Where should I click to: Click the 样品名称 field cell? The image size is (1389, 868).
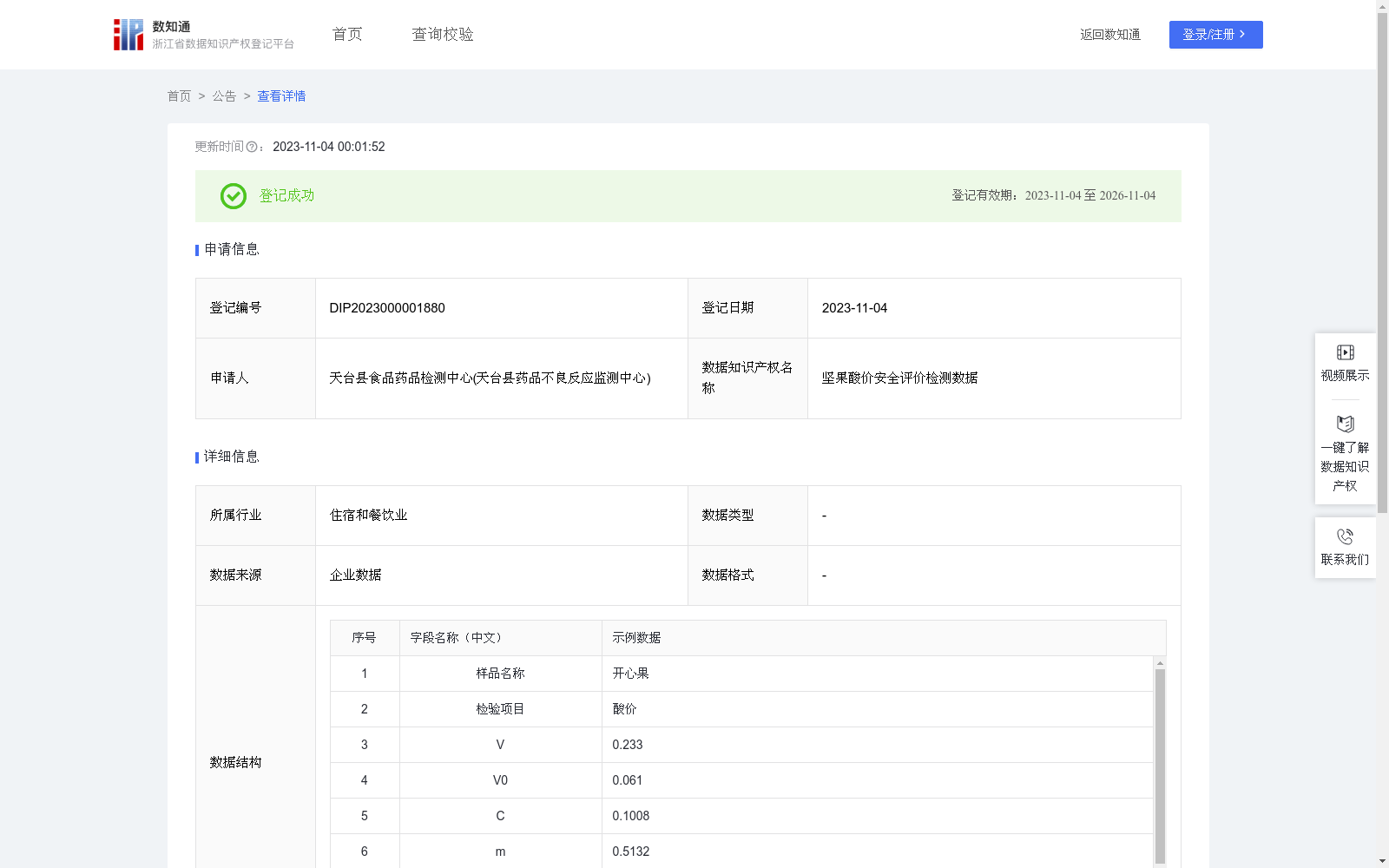pos(500,674)
